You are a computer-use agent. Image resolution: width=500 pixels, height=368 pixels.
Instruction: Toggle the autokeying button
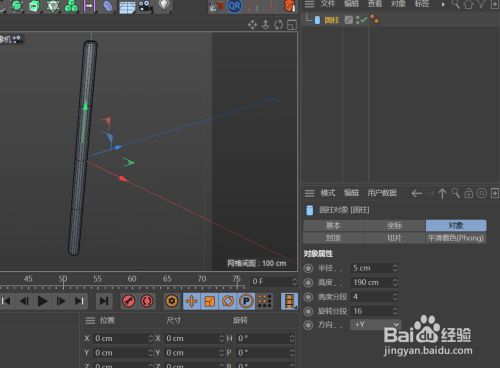pyautogui.click(x=147, y=301)
